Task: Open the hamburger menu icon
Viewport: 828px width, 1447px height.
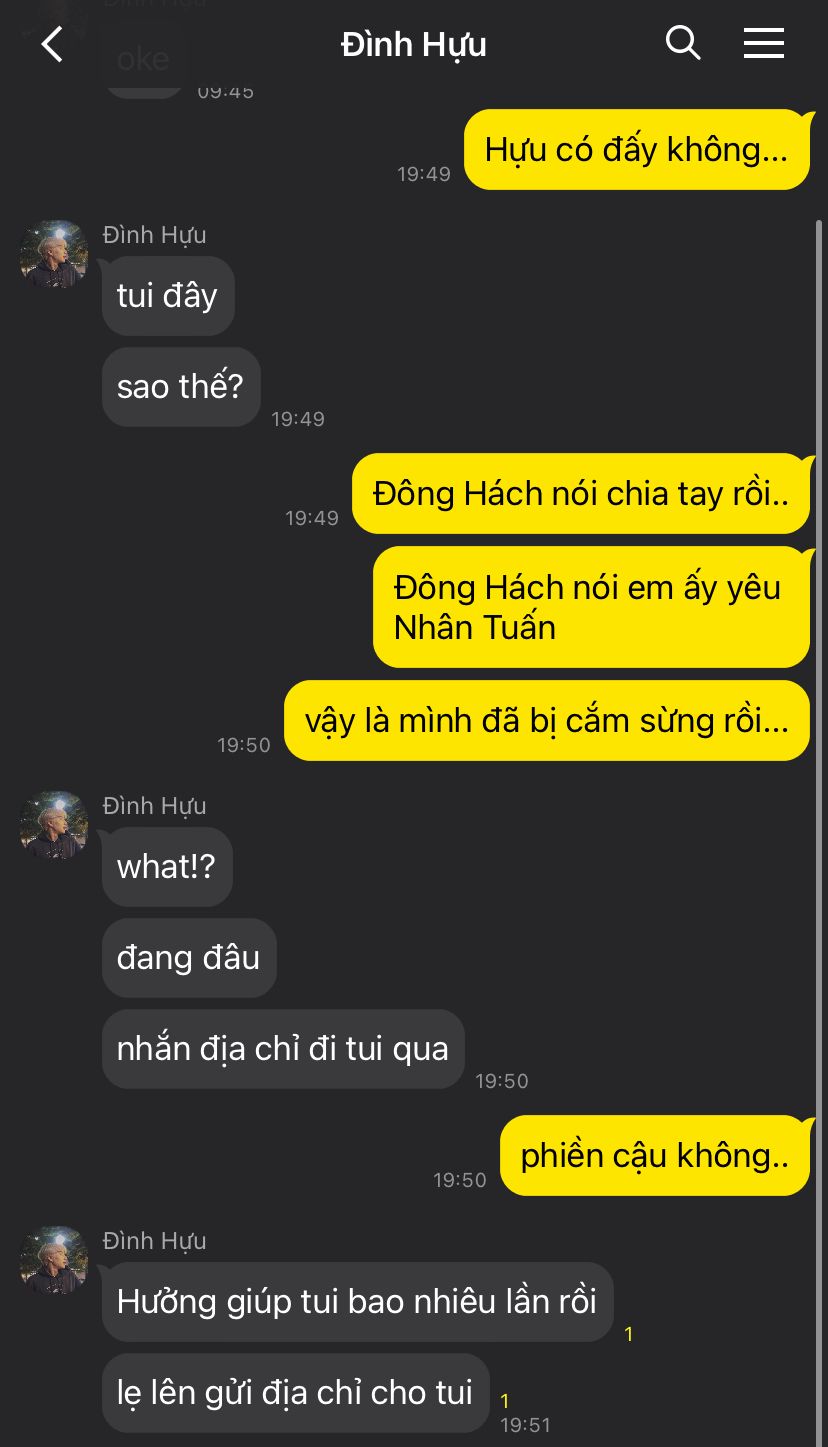Action: click(764, 43)
